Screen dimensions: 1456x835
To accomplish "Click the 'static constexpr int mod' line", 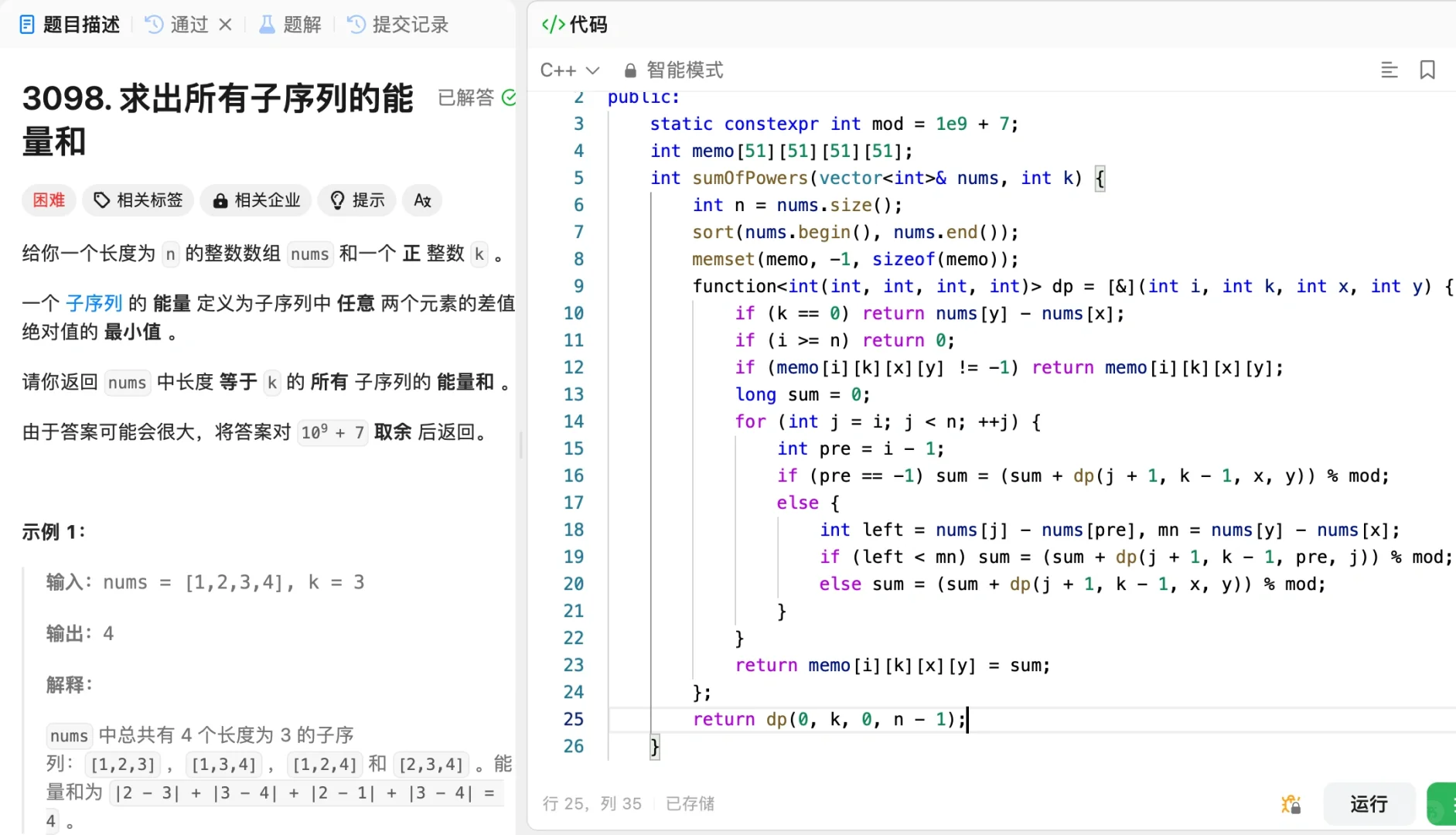I will pos(834,124).
